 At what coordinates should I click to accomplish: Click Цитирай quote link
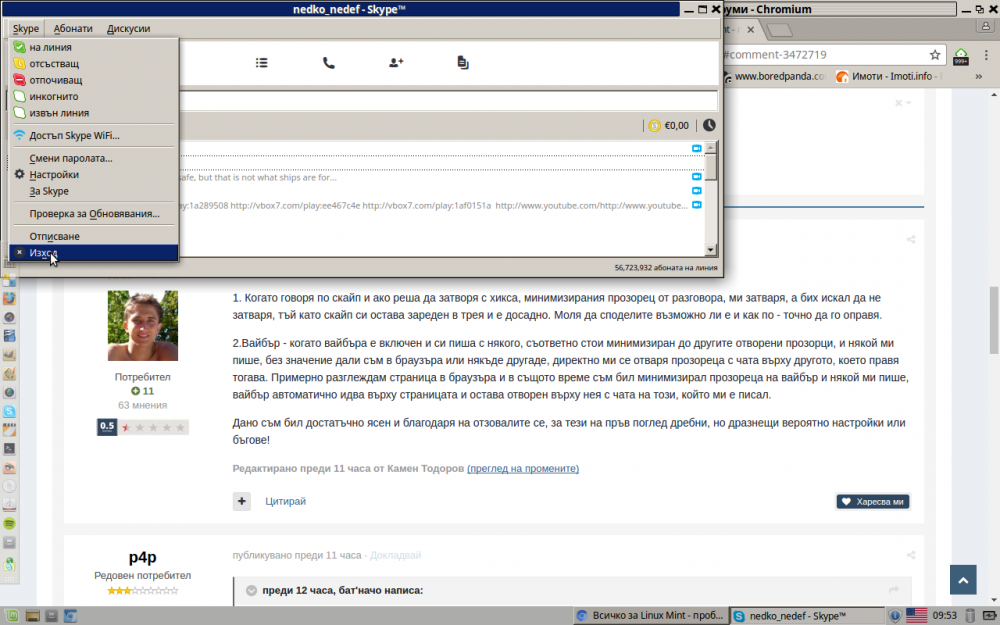tap(286, 501)
